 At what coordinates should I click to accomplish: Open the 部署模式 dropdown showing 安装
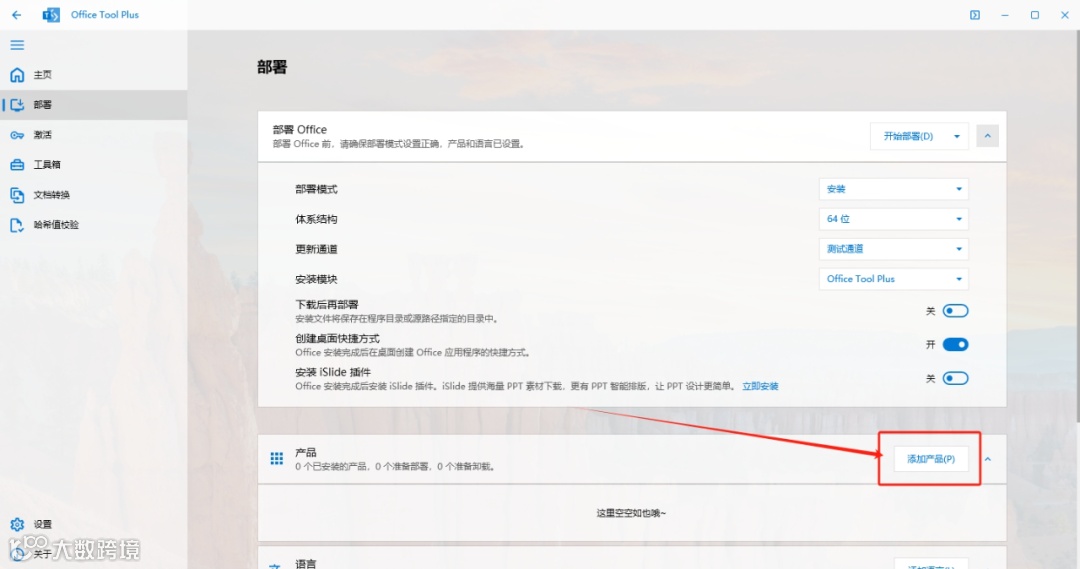[x=893, y=189]
